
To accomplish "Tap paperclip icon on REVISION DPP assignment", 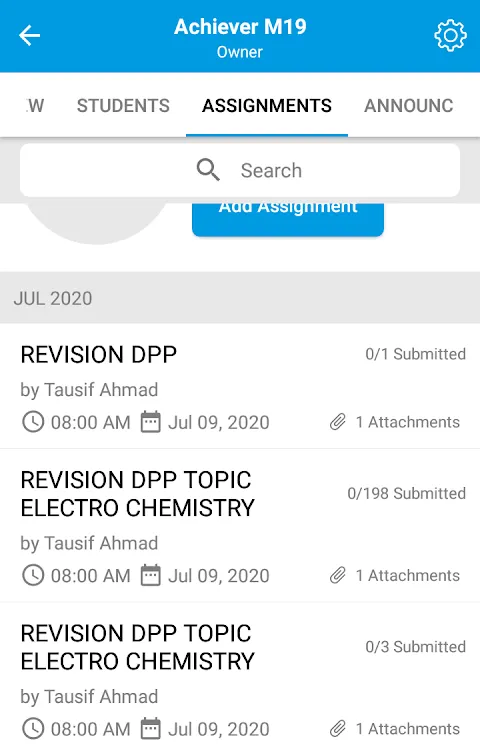I will click(x=338, y=422).
